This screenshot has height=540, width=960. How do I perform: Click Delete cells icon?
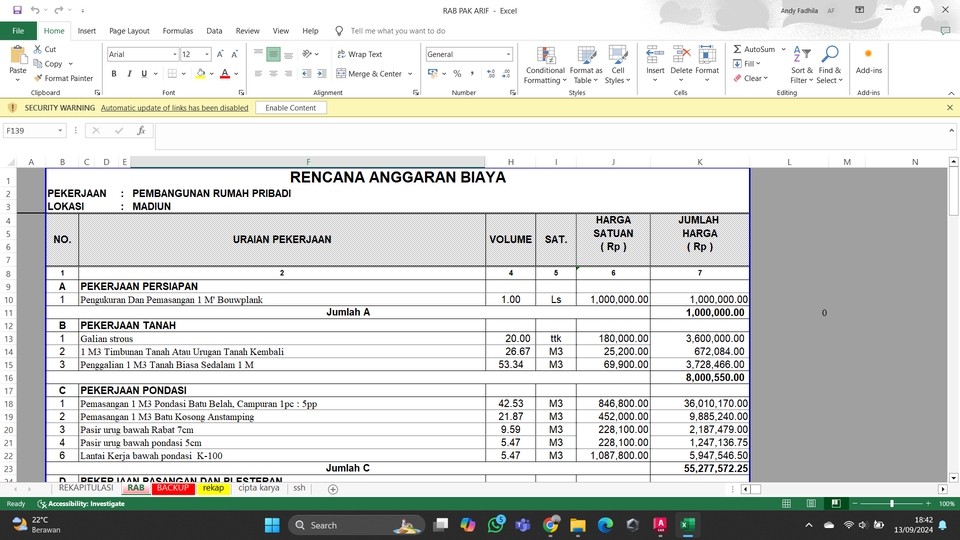coord(681,55)
